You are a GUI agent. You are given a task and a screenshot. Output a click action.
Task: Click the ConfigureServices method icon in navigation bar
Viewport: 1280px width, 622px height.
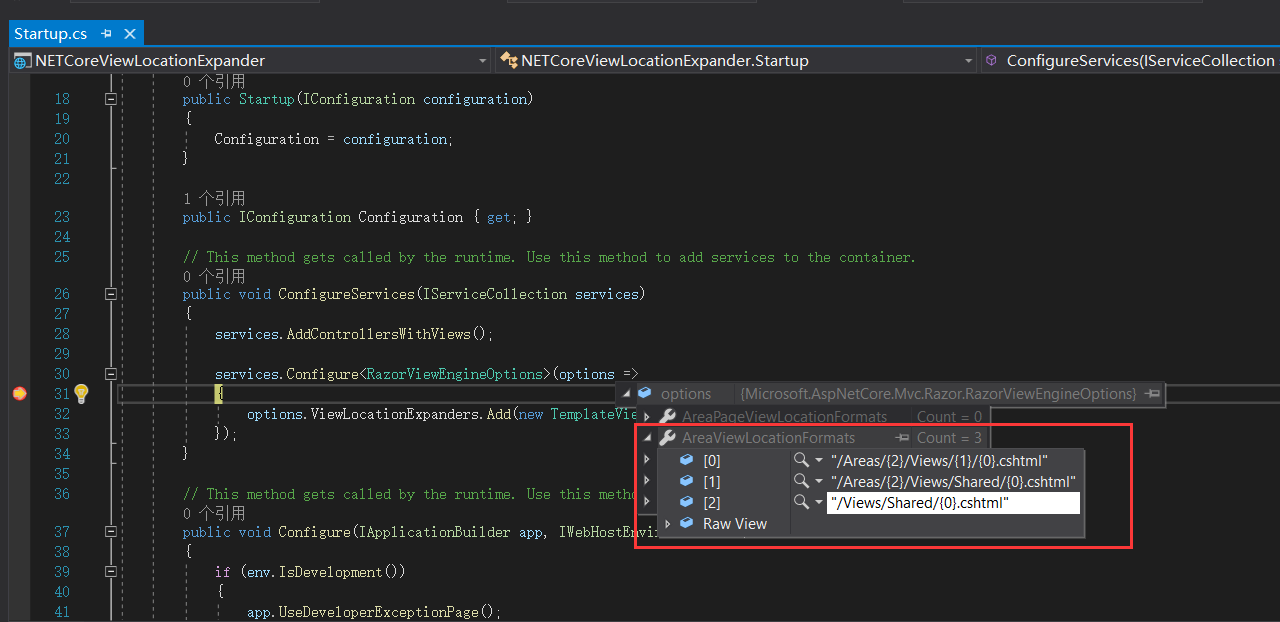coord(991,61)
